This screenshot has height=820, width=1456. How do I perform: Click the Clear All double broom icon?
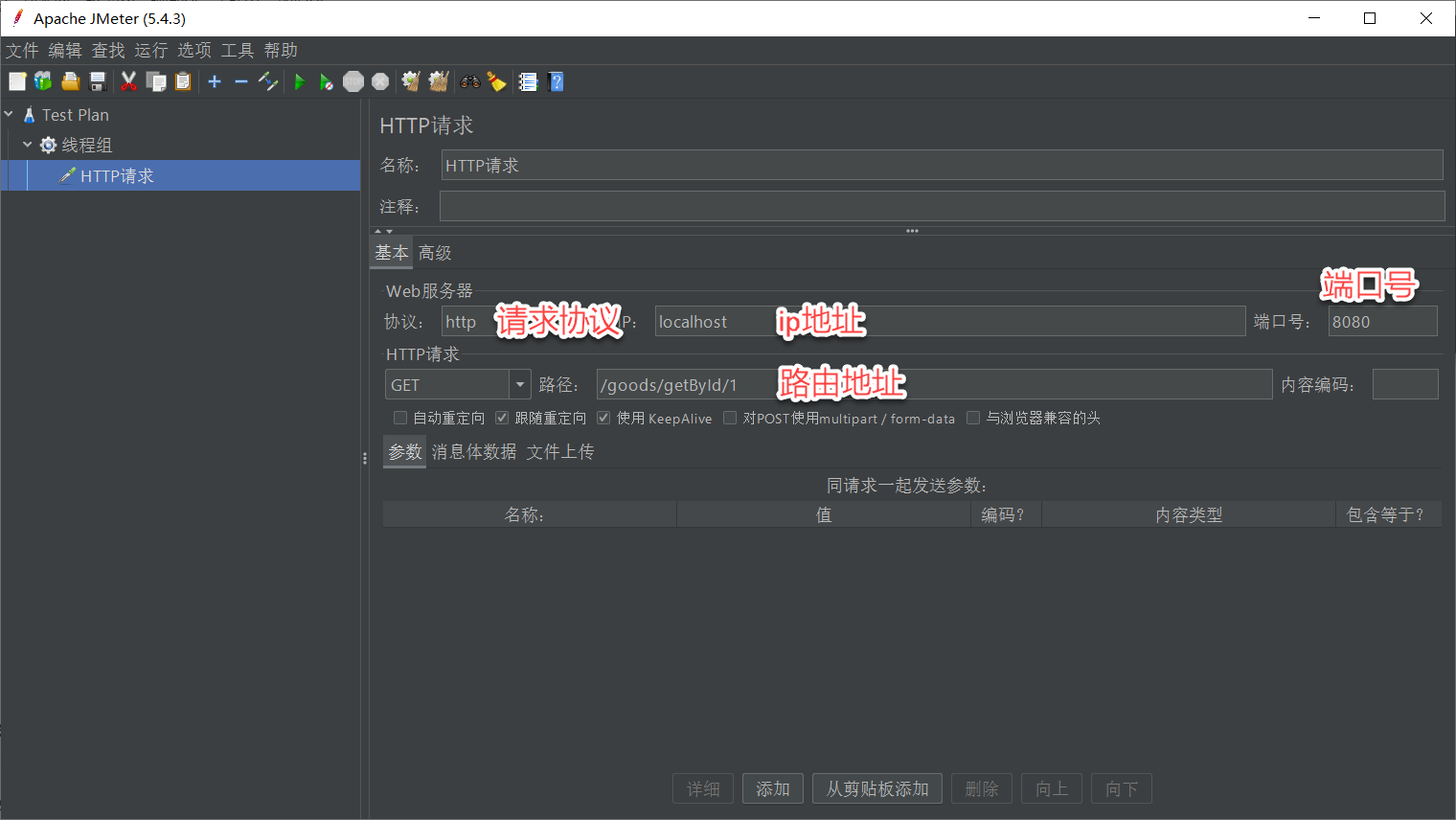(x=439, y=82)
